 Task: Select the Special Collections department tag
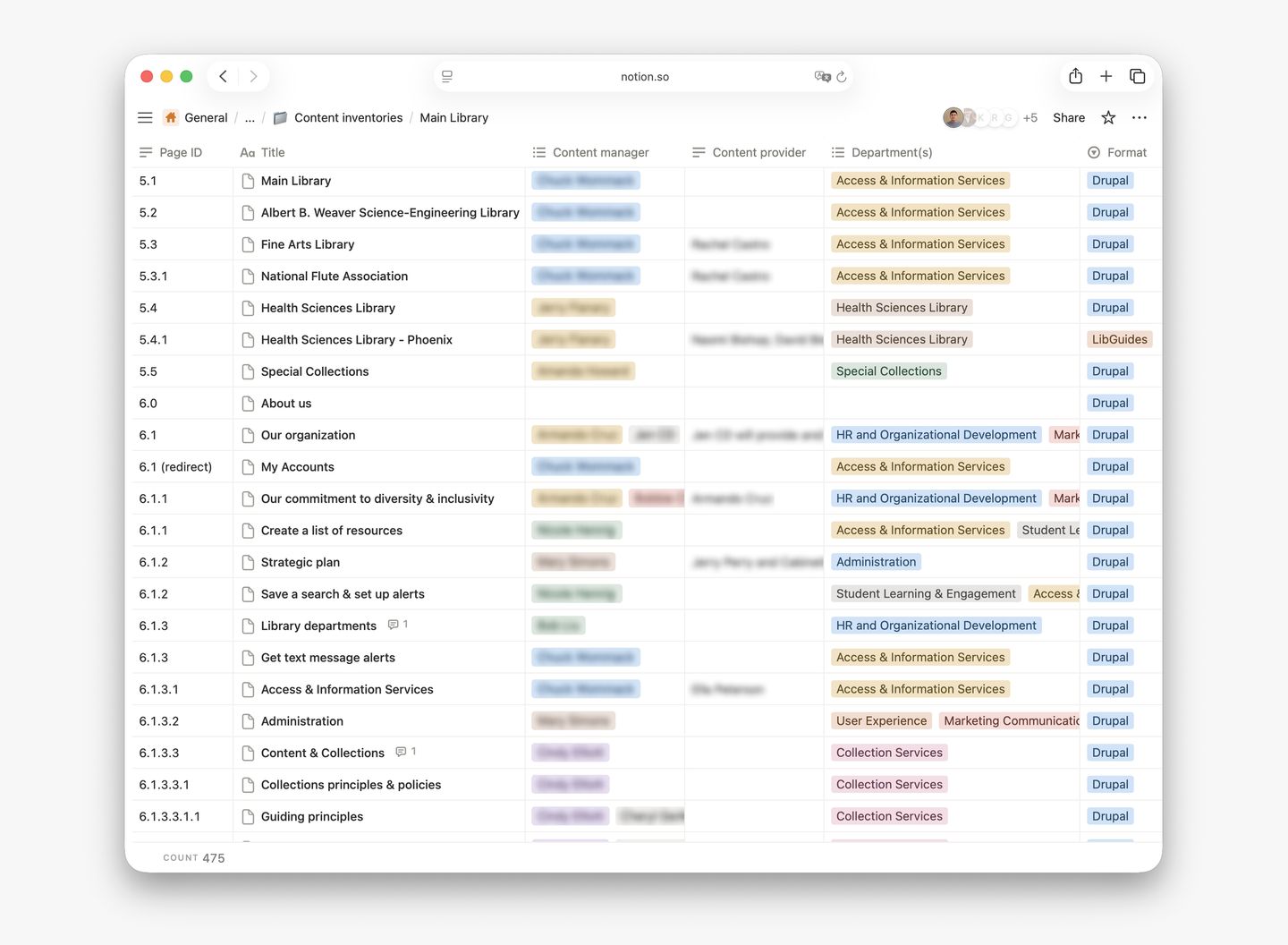coord(888,370)
